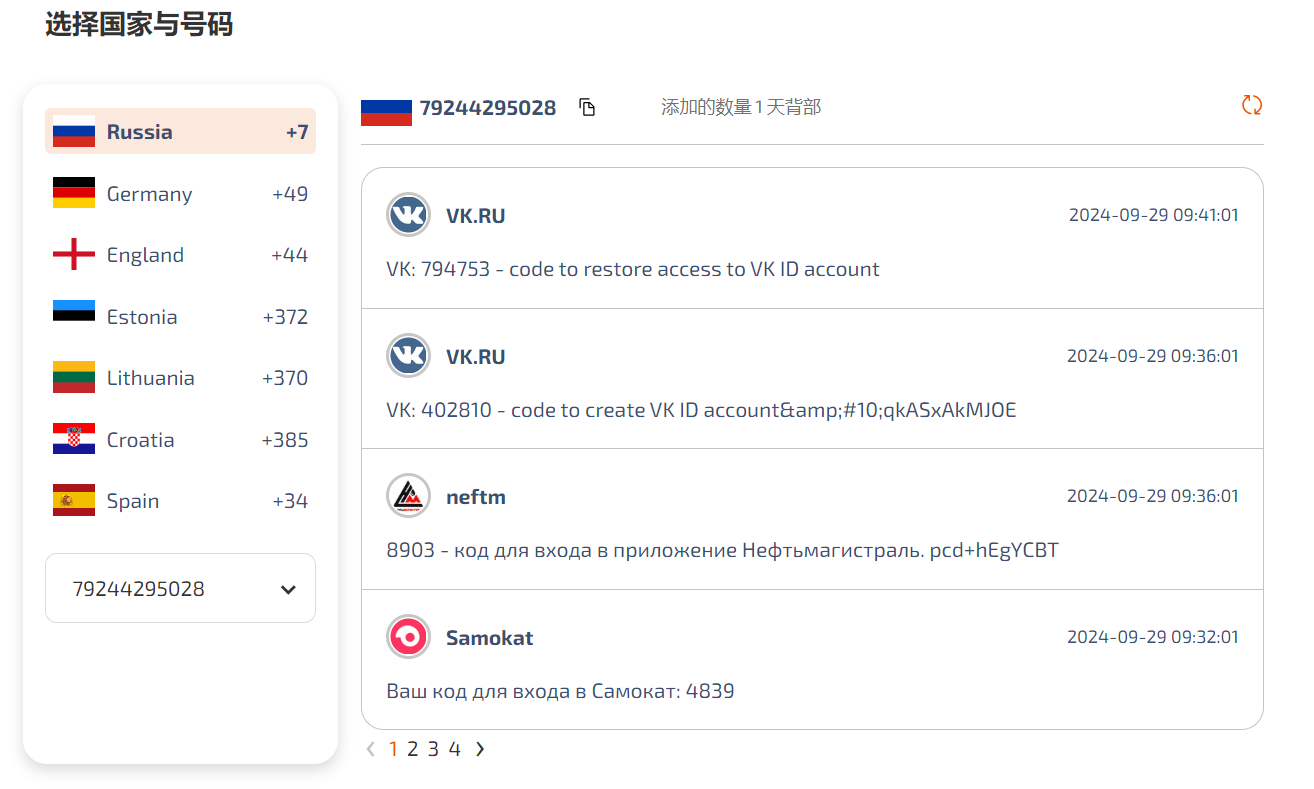
Task: Click timestamp 2024-09-29 09:41:01
Action: click(x=1153, y=215)
